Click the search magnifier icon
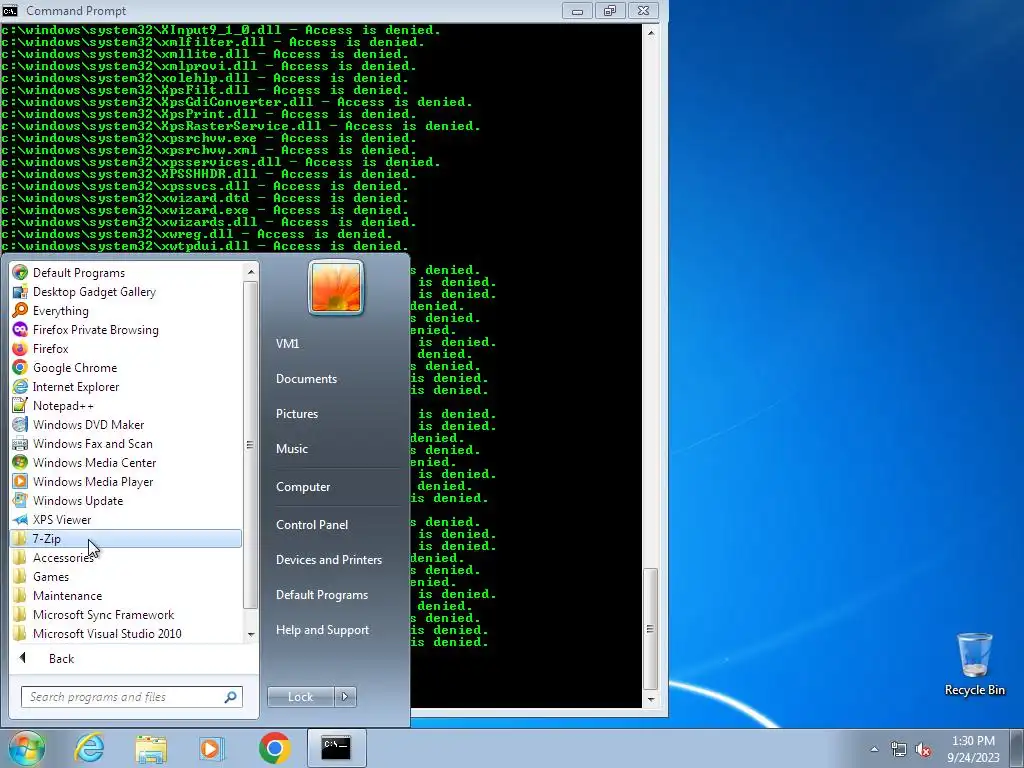The width and height of the screenshot is (1024, 768). coord(231,697)
